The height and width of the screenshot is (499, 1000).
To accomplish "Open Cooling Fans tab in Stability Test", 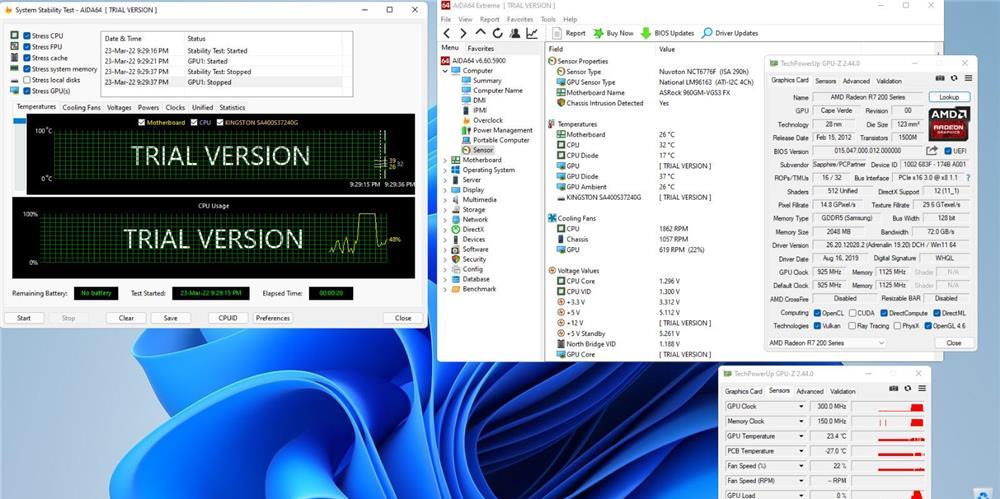I will pyautogui.click(x=82, y=107).
